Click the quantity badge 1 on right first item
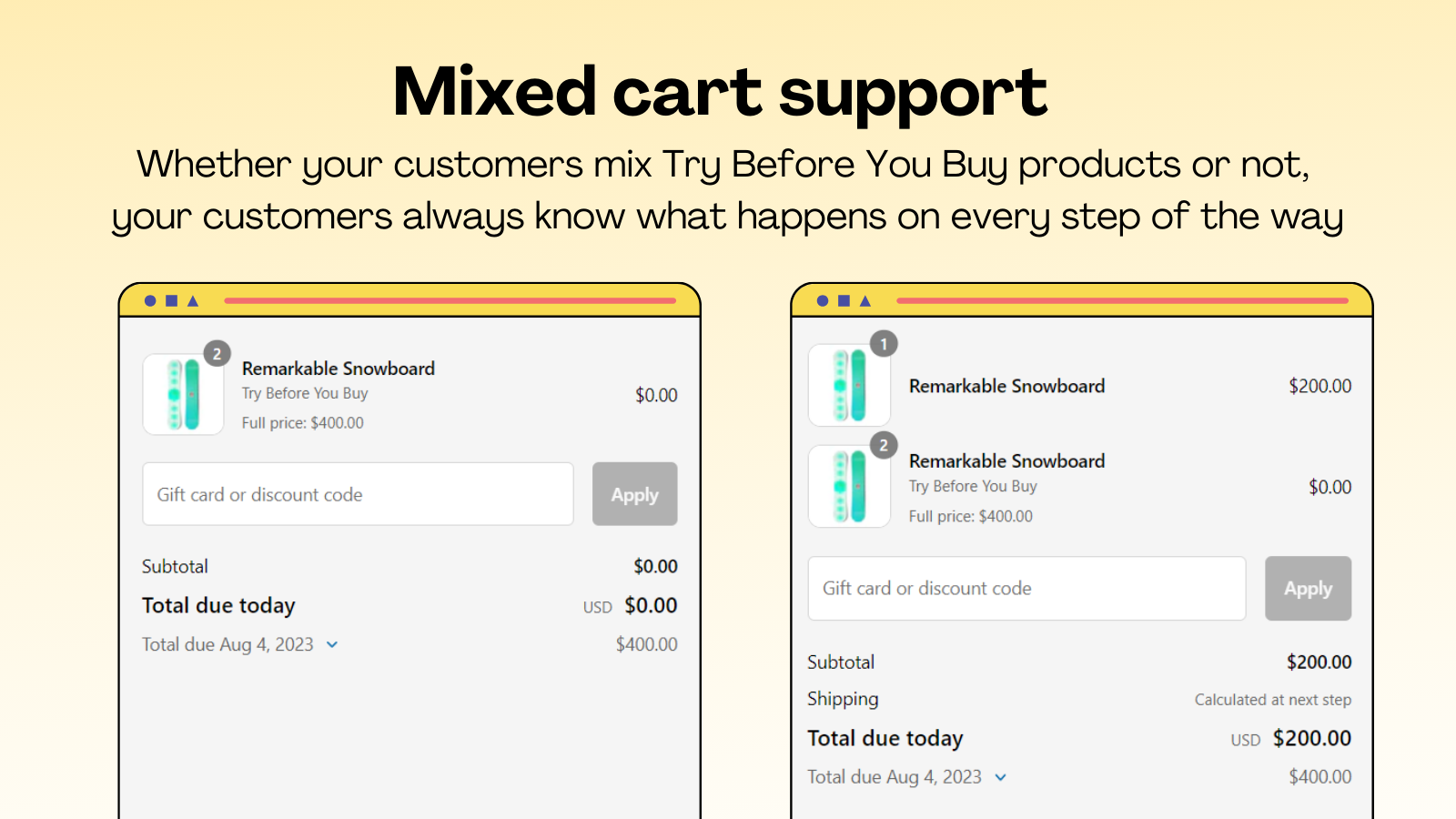 (x=884, y=344)
